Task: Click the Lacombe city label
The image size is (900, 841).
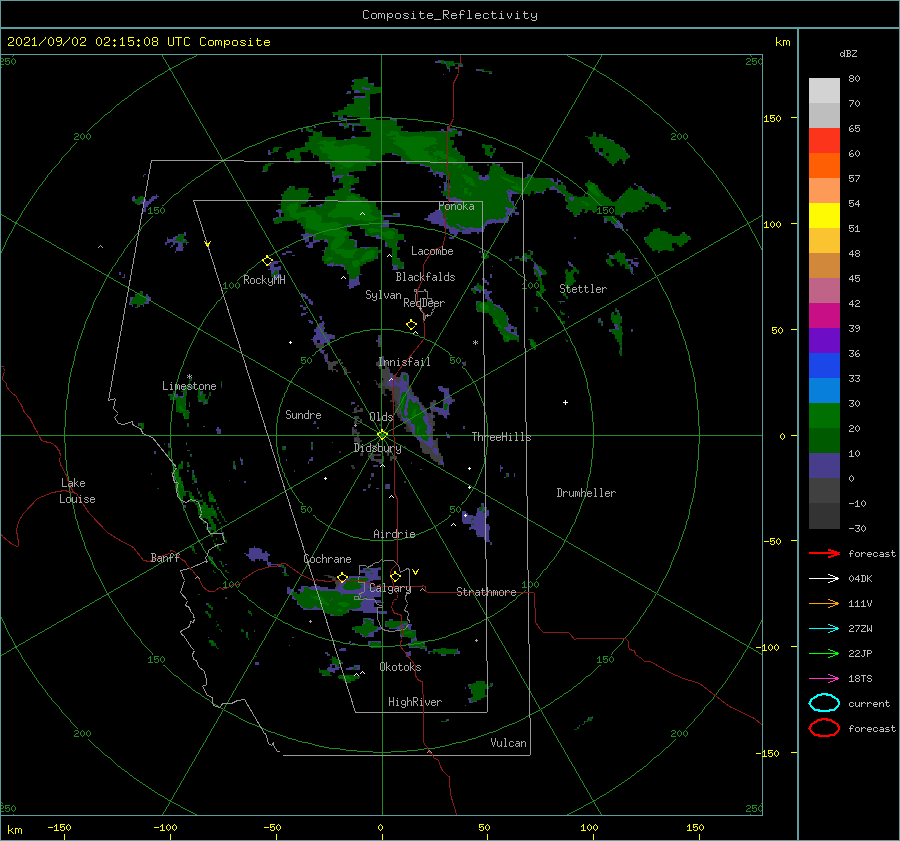Action: 432,251
